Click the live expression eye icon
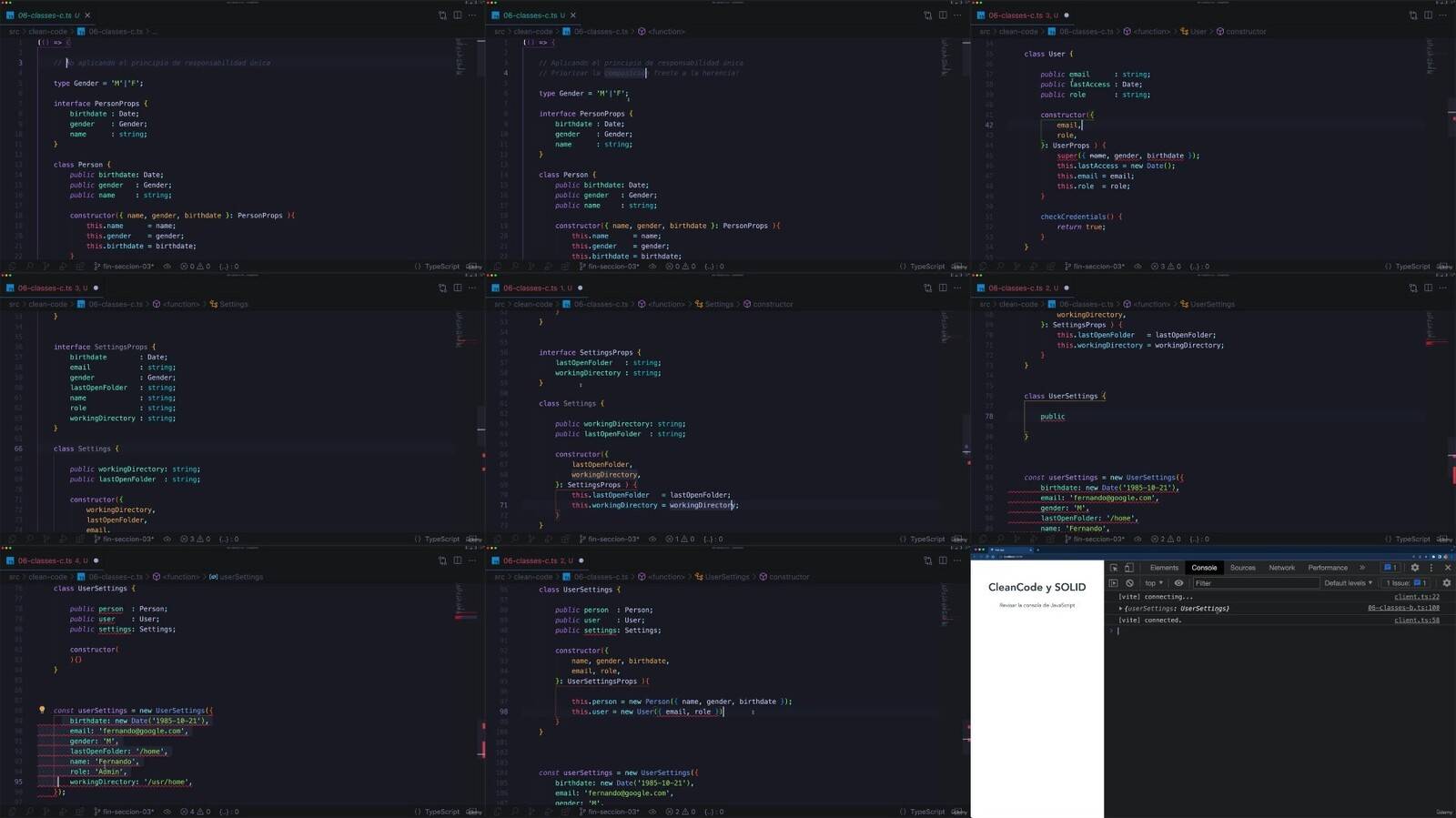1456x818 pixels. click(x=1178, y=583)
